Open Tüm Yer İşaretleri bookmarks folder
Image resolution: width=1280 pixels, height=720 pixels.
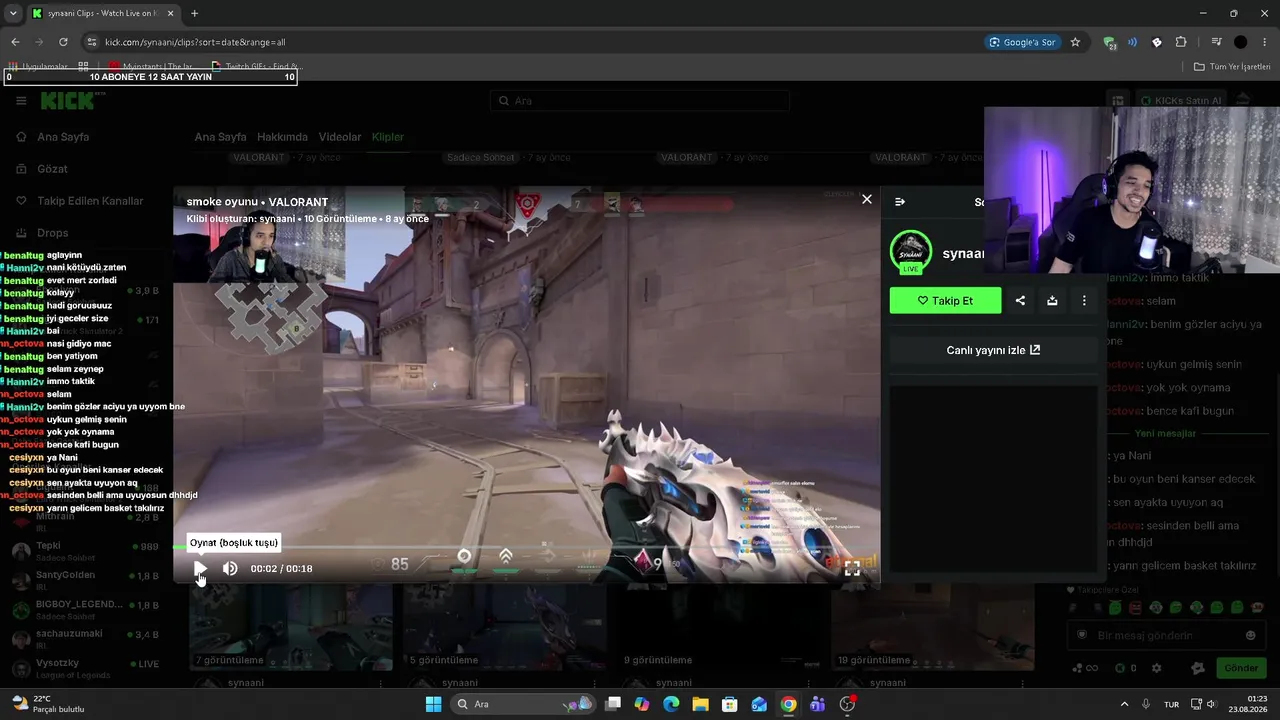(1232, 67)
